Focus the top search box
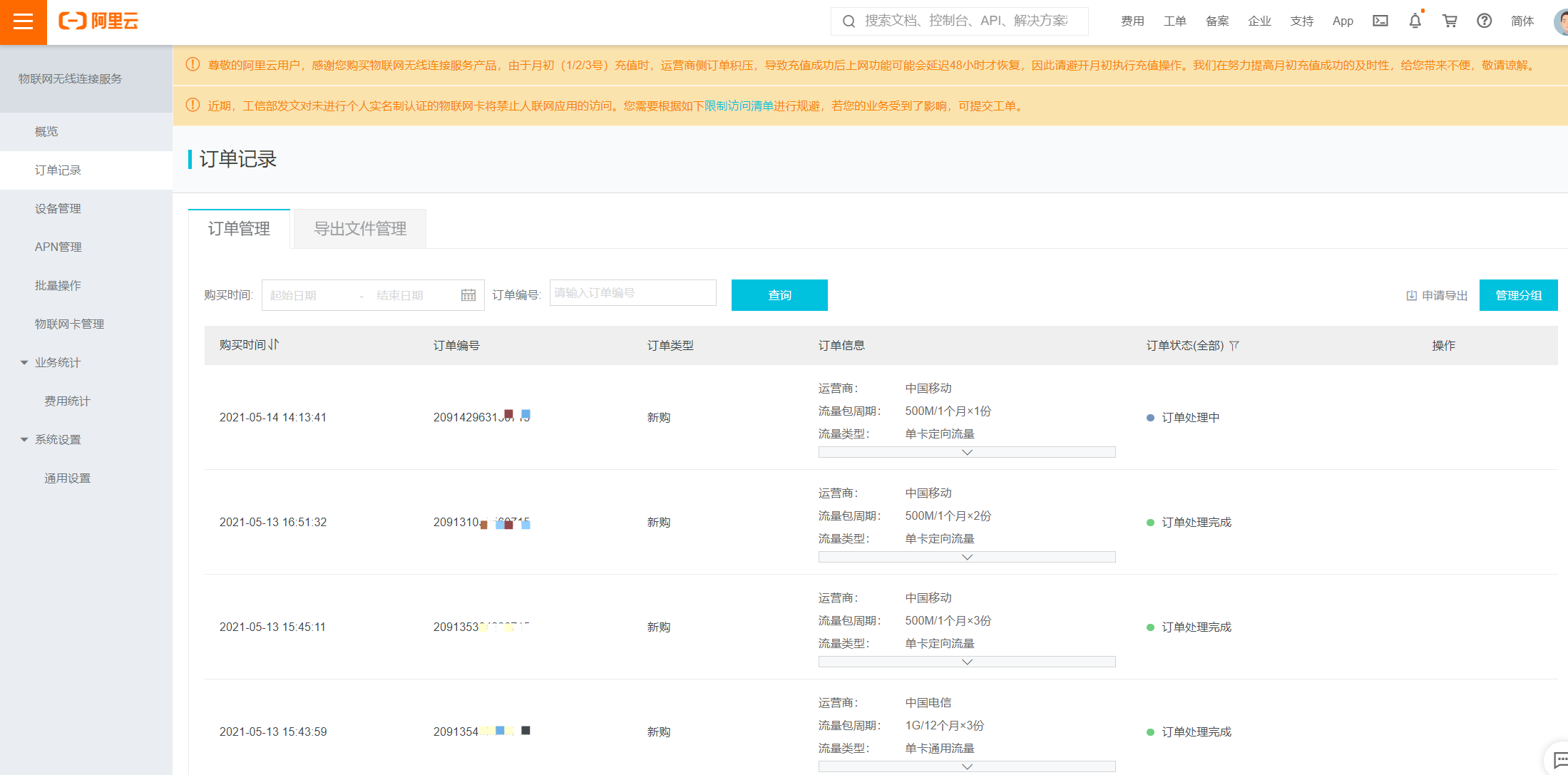 (x=960, y=21)
